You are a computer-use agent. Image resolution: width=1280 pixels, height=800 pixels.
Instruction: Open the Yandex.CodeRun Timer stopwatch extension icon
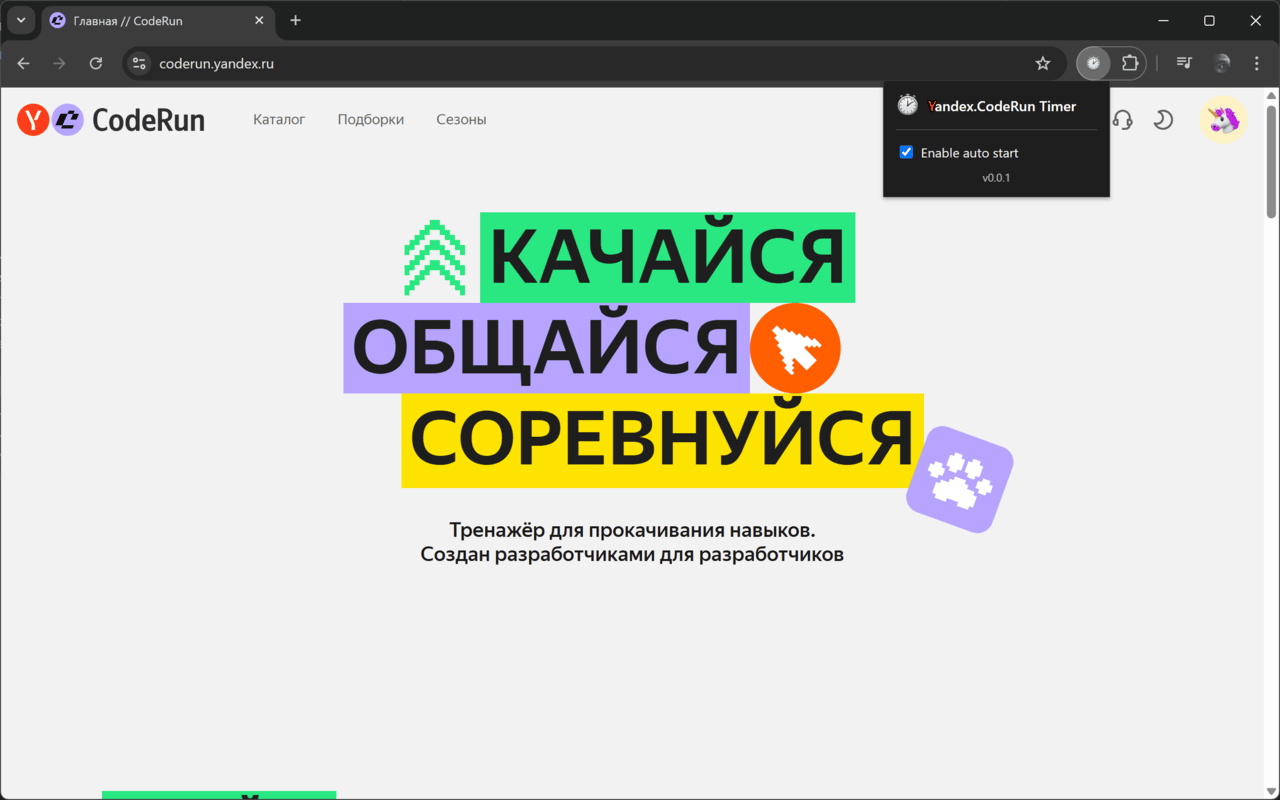[x=1093, y=63]
